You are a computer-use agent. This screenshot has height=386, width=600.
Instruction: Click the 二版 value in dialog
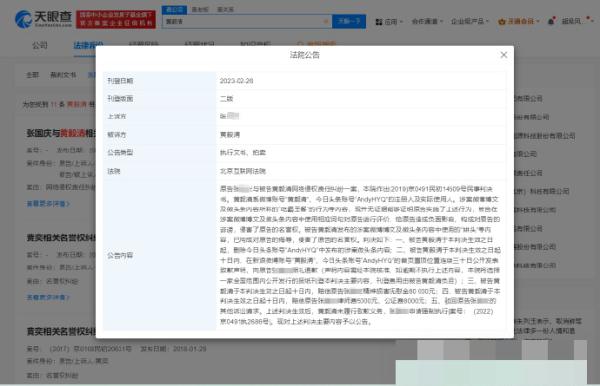click(227, 99)
